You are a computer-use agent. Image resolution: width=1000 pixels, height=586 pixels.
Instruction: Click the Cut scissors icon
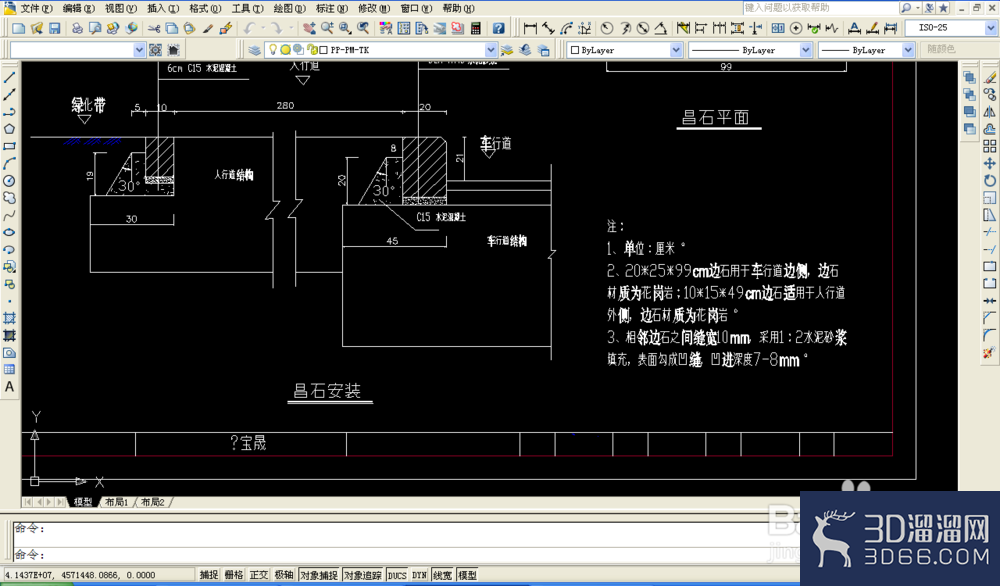(x=154, y=28)
